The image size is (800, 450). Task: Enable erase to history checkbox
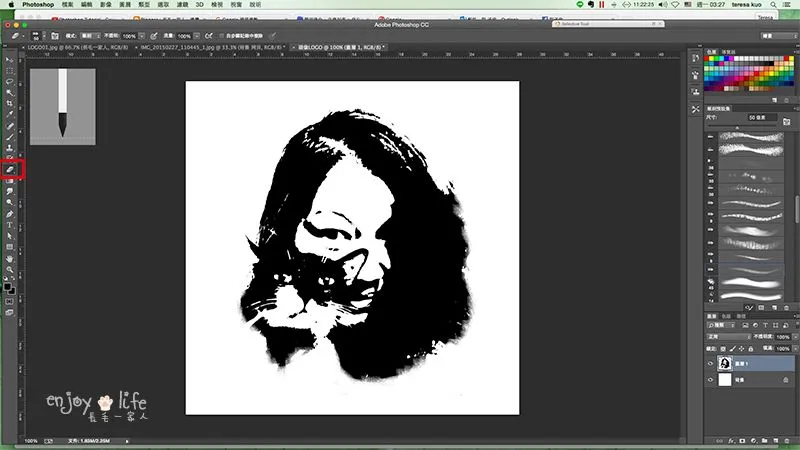tap(221, 36)
